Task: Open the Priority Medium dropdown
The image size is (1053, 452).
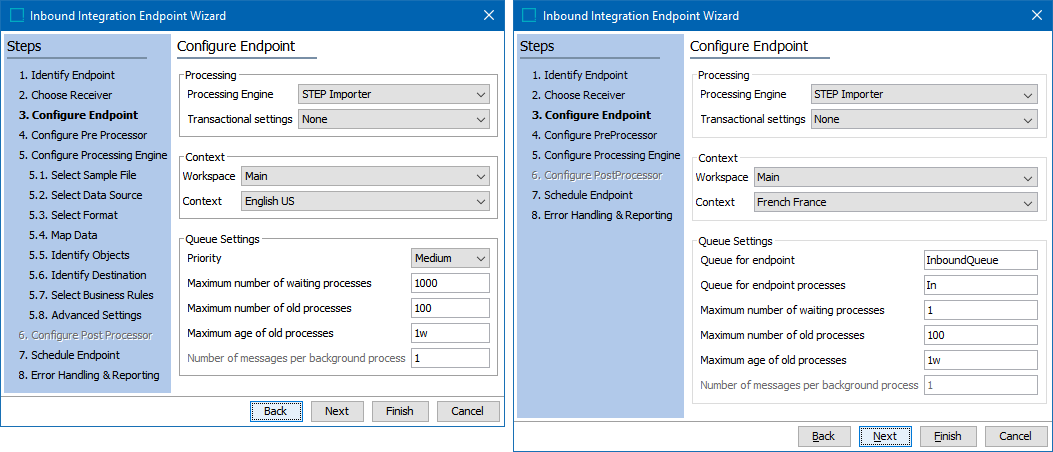Action: tap(451, 258)
